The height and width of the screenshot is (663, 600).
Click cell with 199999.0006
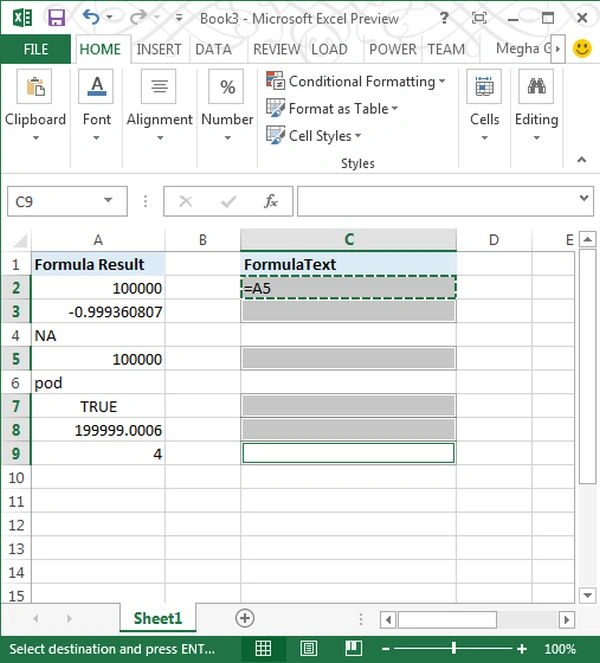98,430
